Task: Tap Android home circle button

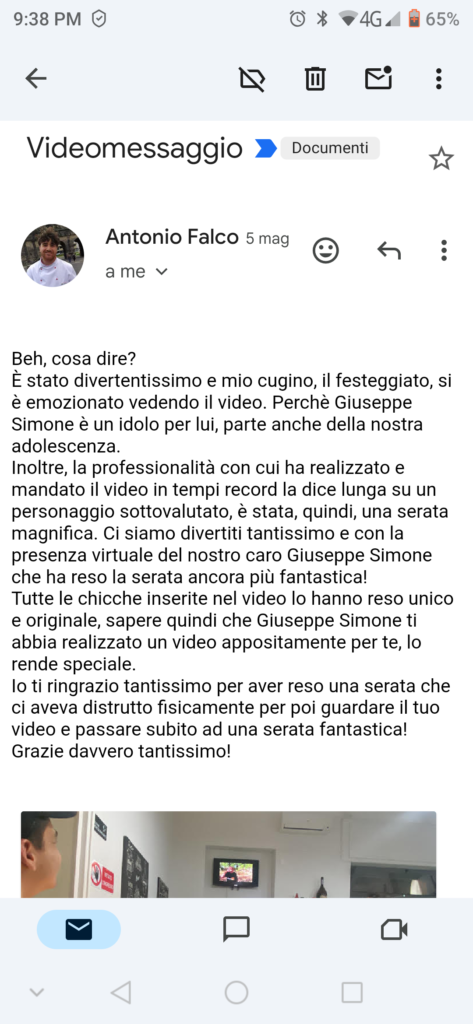Action: pyautogui.click(x=236, y=993)
